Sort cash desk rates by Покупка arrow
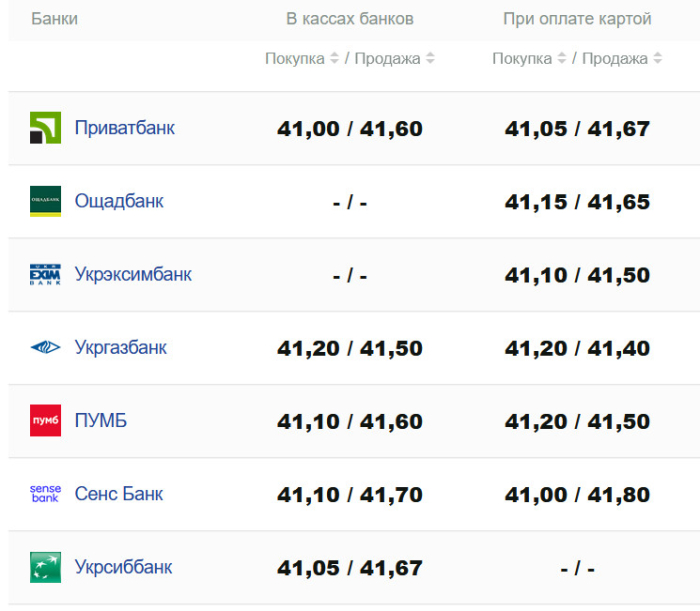 tap(335, 59)
